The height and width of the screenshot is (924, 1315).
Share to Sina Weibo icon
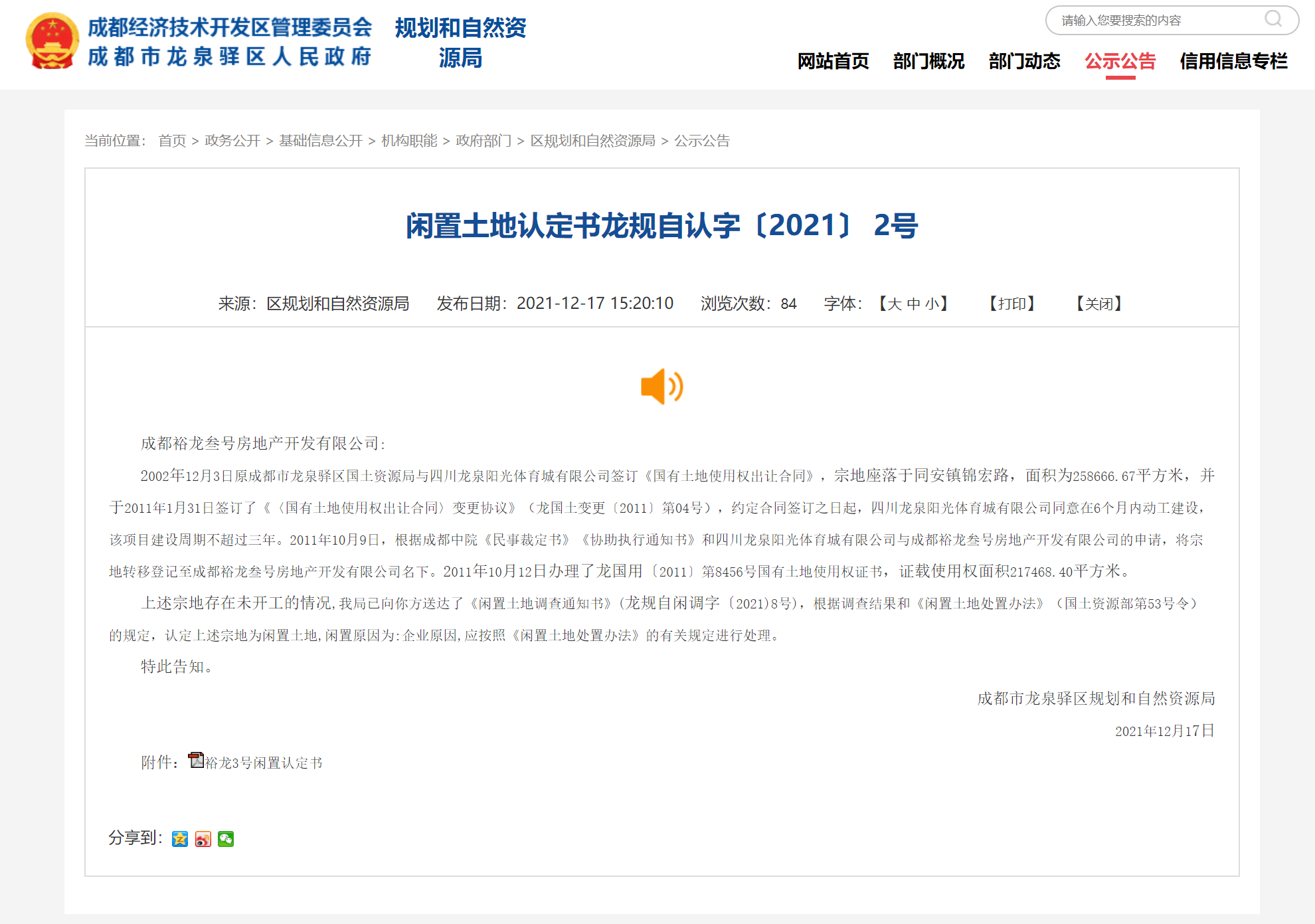click(203, 839)
